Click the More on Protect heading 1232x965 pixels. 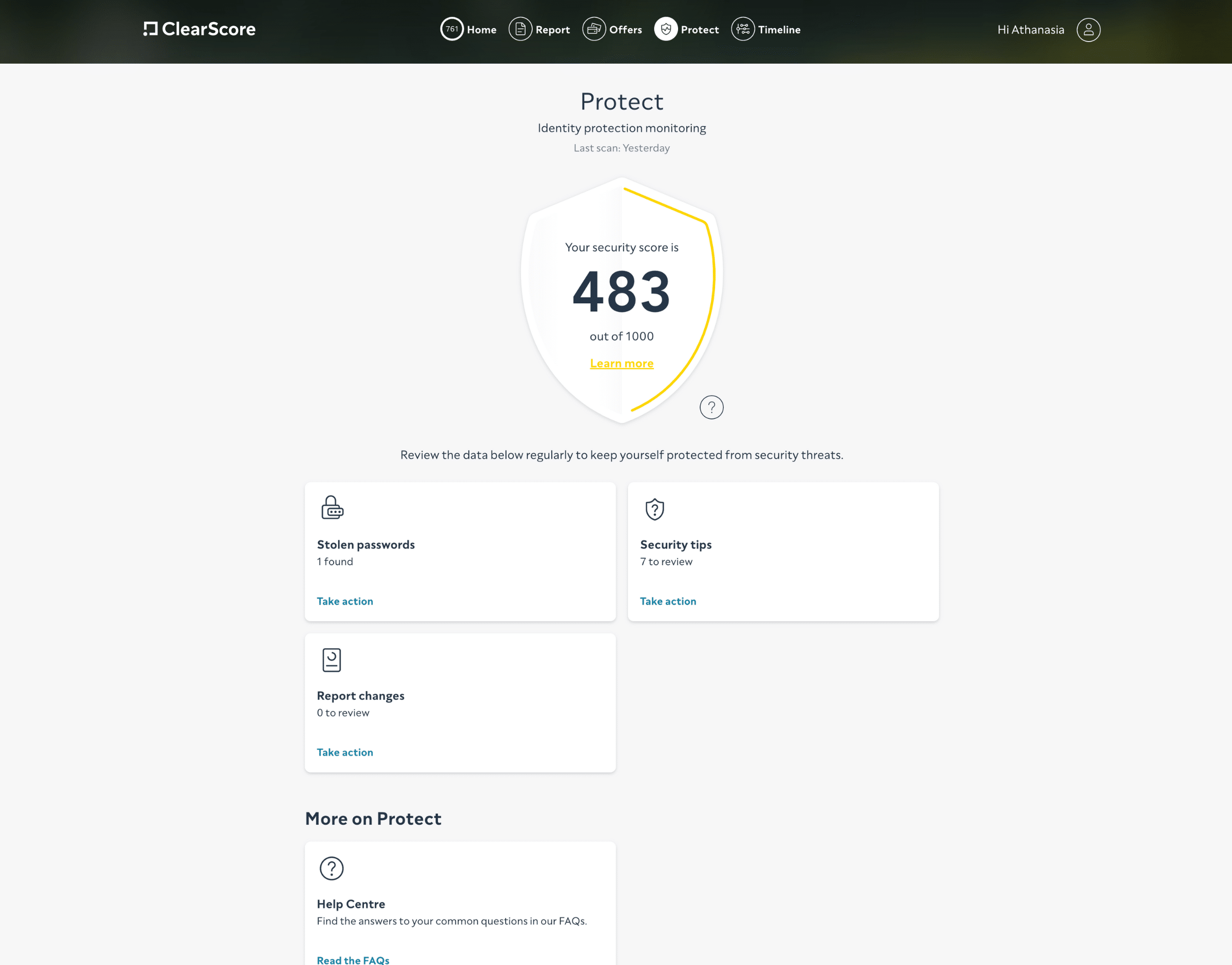click(x=373, y=819)
